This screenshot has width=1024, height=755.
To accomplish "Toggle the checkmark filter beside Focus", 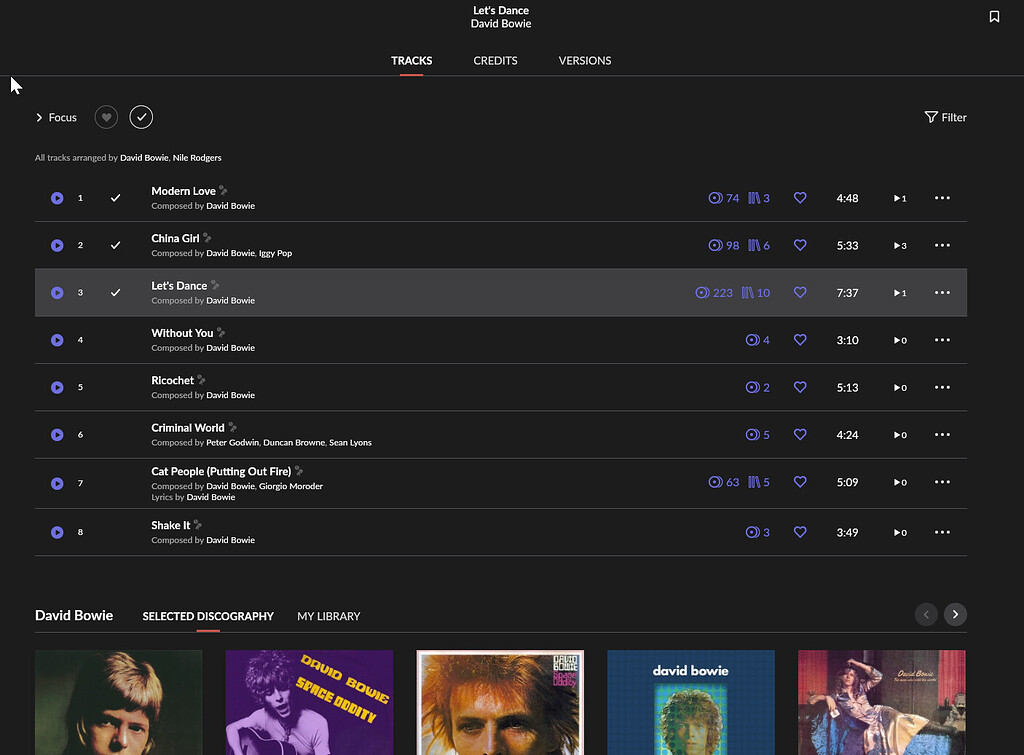I will (x=141, y=117).
